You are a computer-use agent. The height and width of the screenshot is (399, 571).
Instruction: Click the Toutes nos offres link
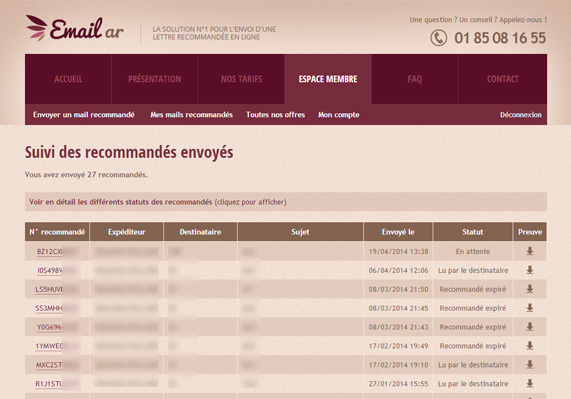click(x=276, y=115)
